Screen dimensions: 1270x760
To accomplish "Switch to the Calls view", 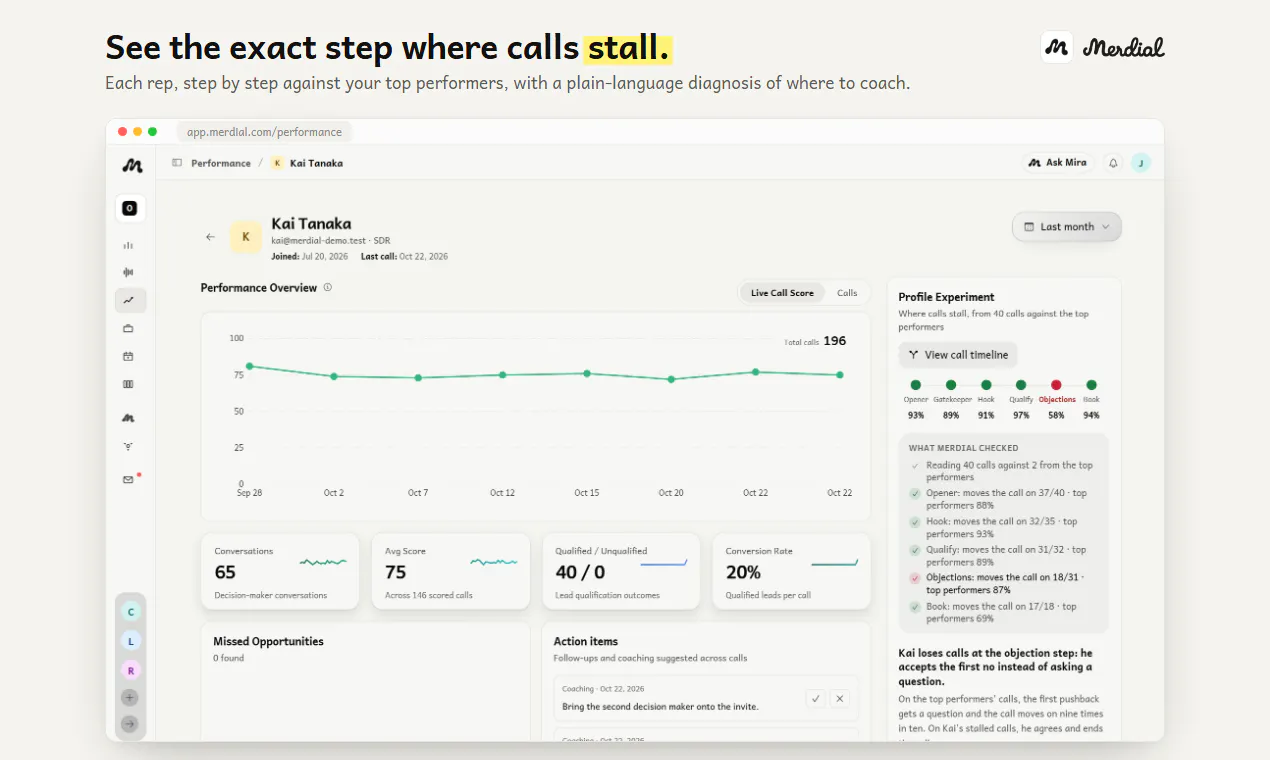I will (x=847, y=293).
